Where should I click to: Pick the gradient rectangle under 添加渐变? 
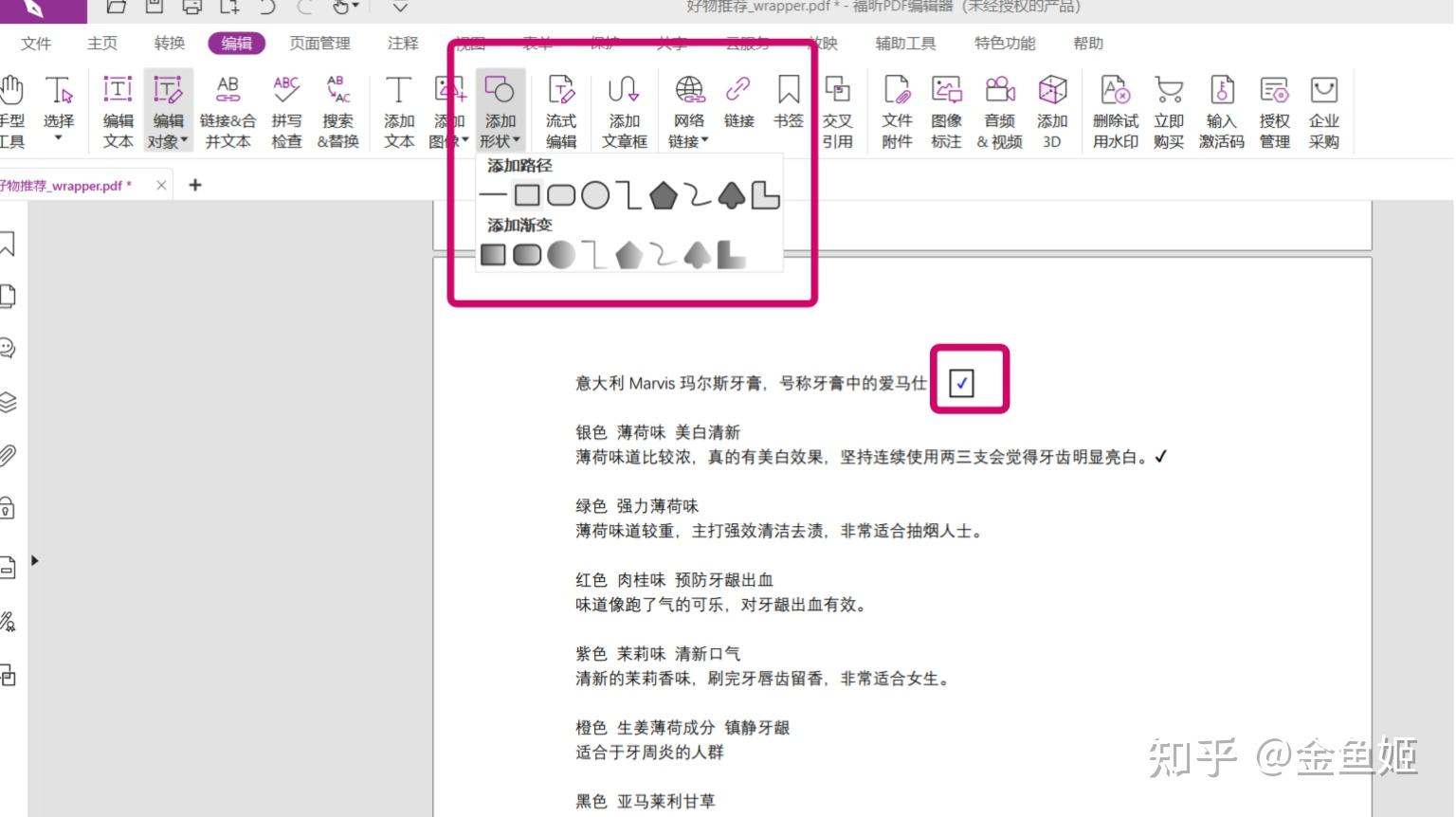tap(493, 254)
